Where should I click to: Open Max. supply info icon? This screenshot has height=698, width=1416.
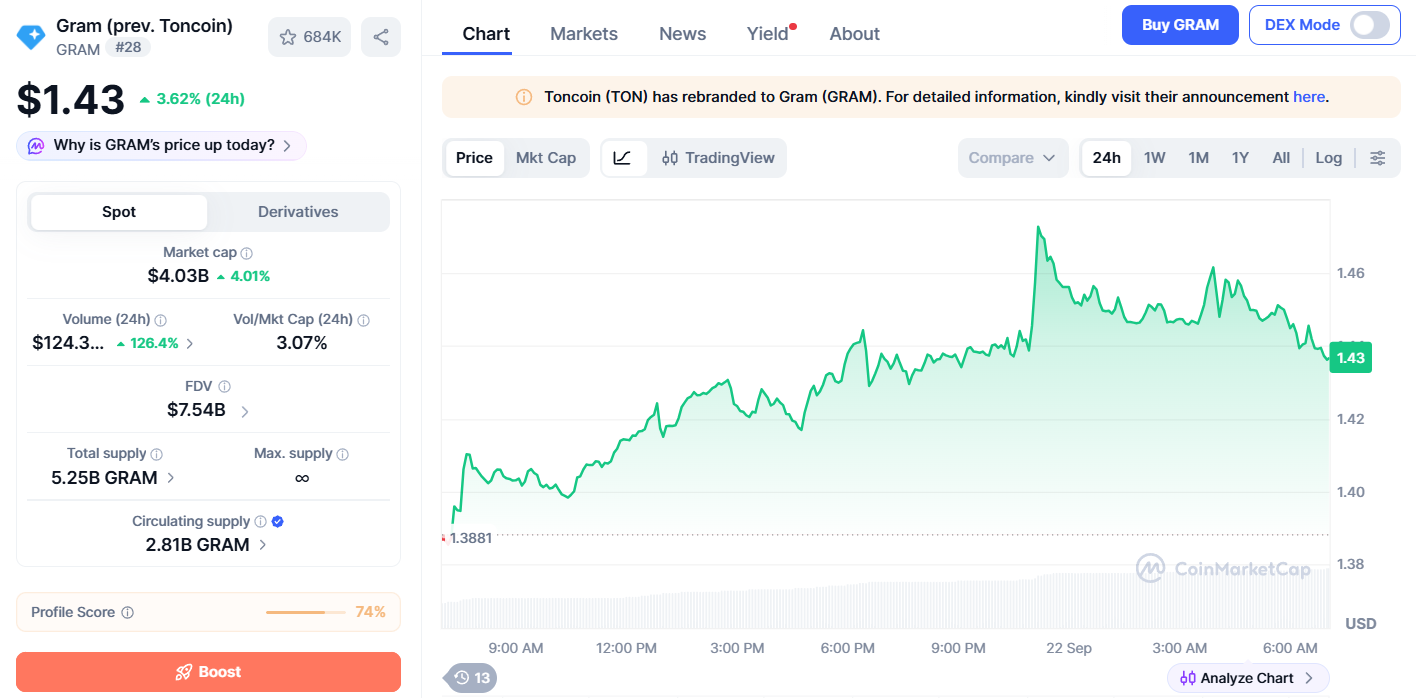[x=343, y=455]
